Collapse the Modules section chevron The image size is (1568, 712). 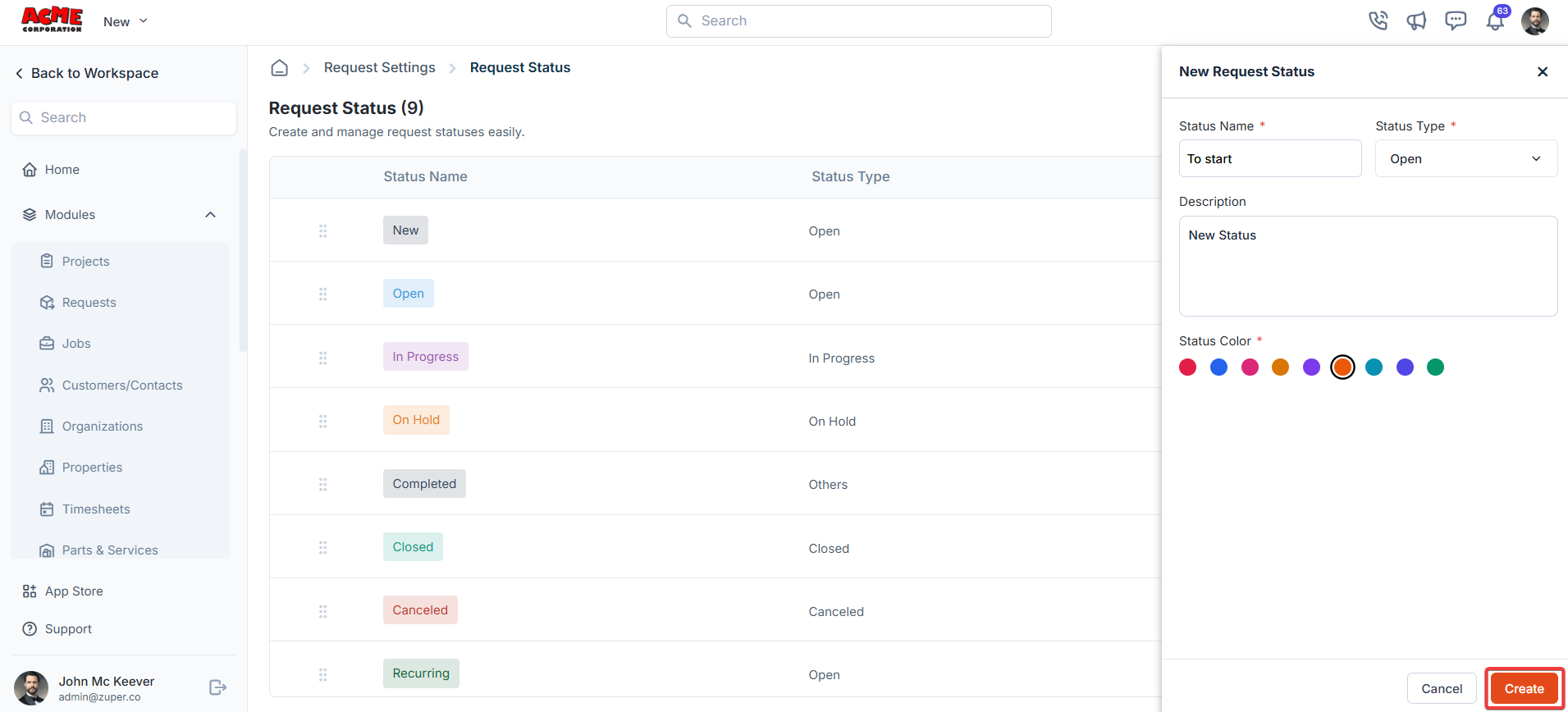coord(210,215)
